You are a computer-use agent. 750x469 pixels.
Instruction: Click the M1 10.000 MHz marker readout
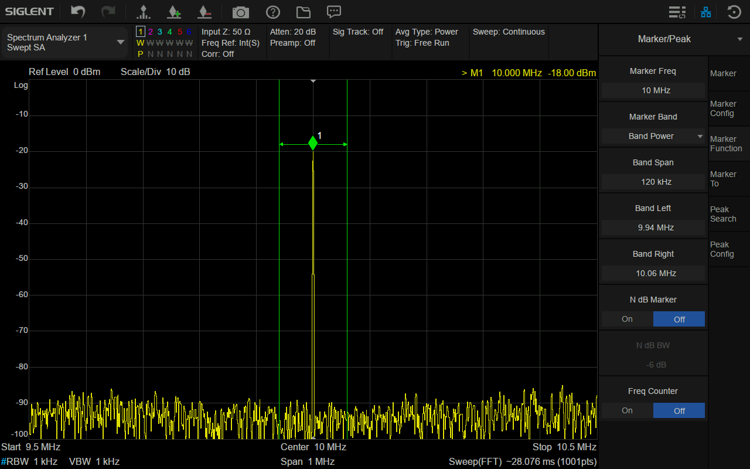click(x=529, y=73)
